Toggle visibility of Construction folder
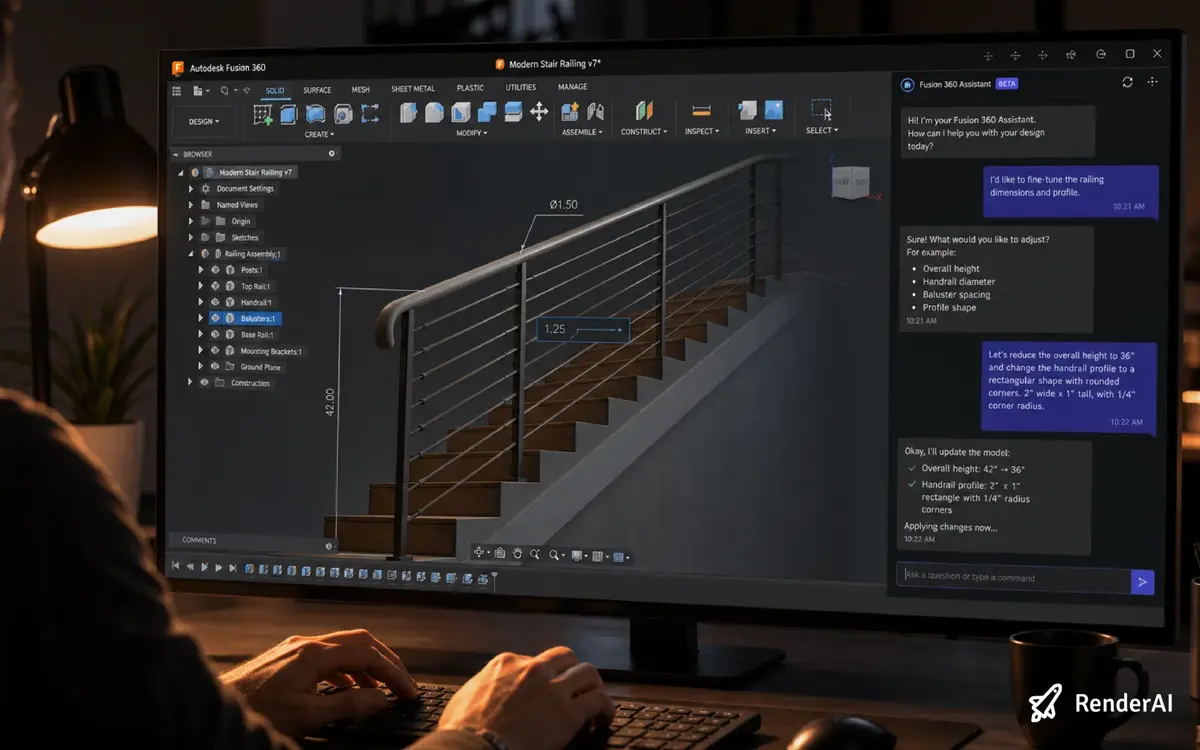Image resolution: width=1200 pixels, height=750 pixels. (205, 383)
